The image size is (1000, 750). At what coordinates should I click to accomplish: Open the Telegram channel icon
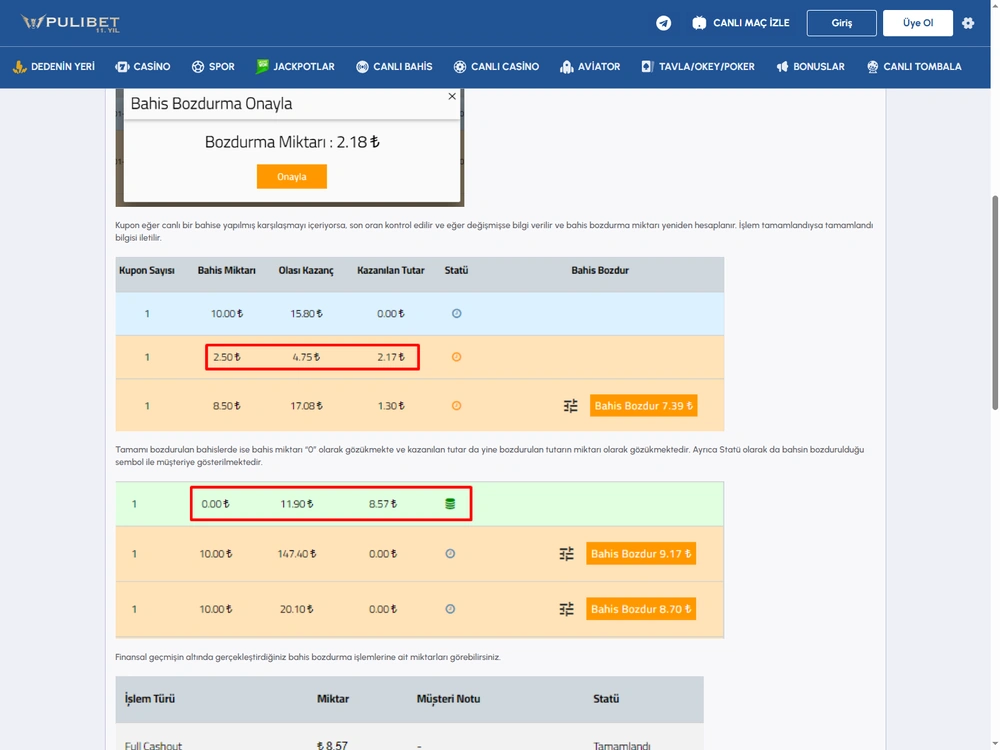[x=663, y=23]
